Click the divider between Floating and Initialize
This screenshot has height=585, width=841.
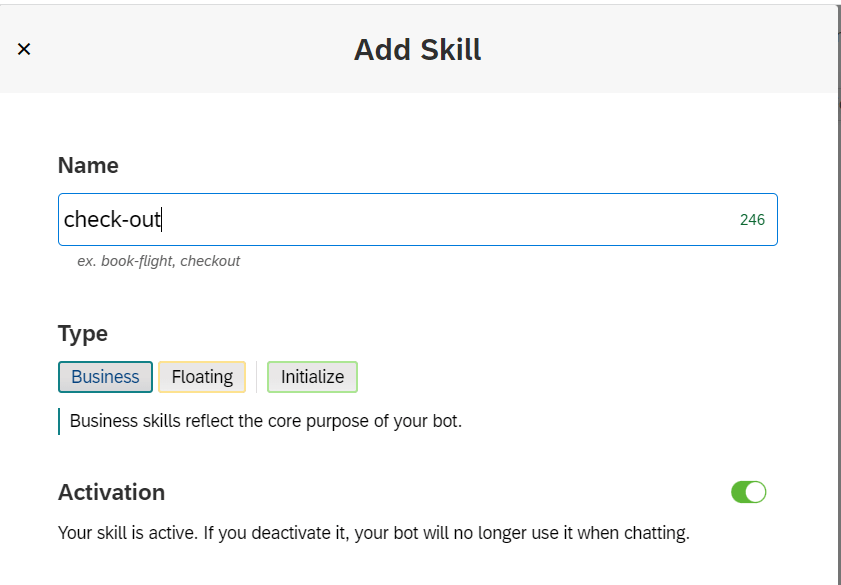[x=257, y=377]
